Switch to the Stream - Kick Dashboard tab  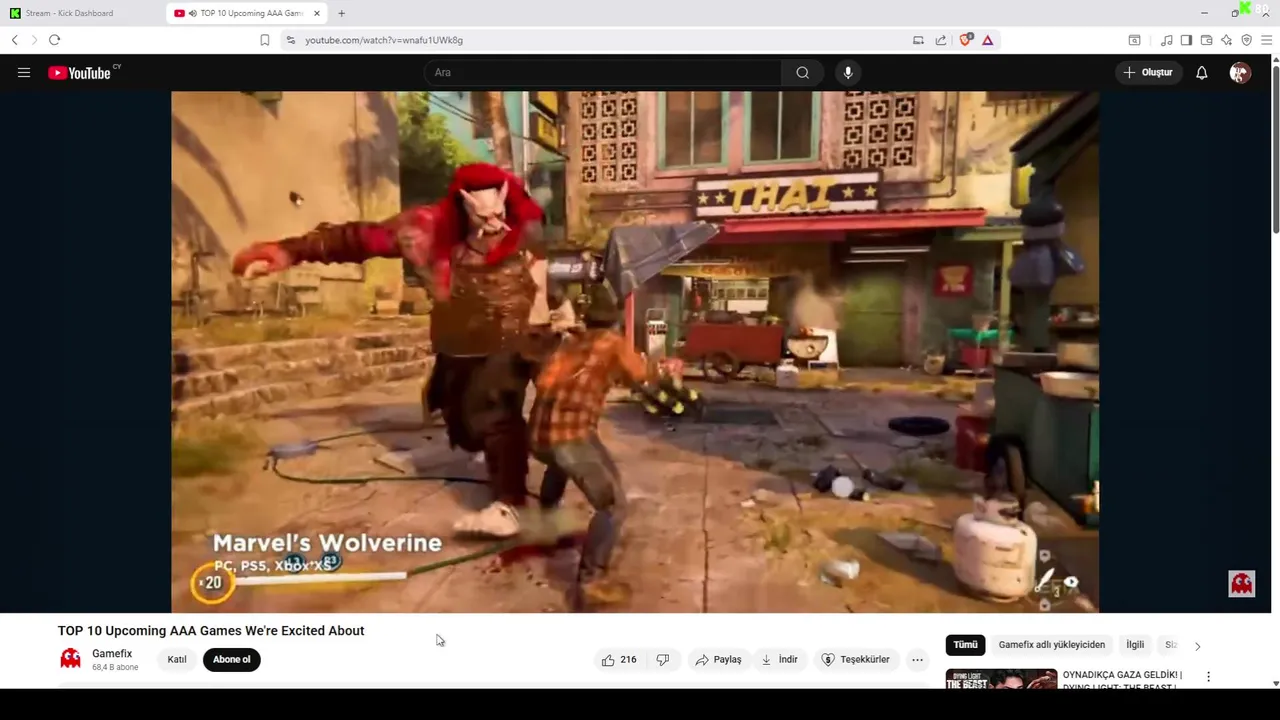coord(82,13)
